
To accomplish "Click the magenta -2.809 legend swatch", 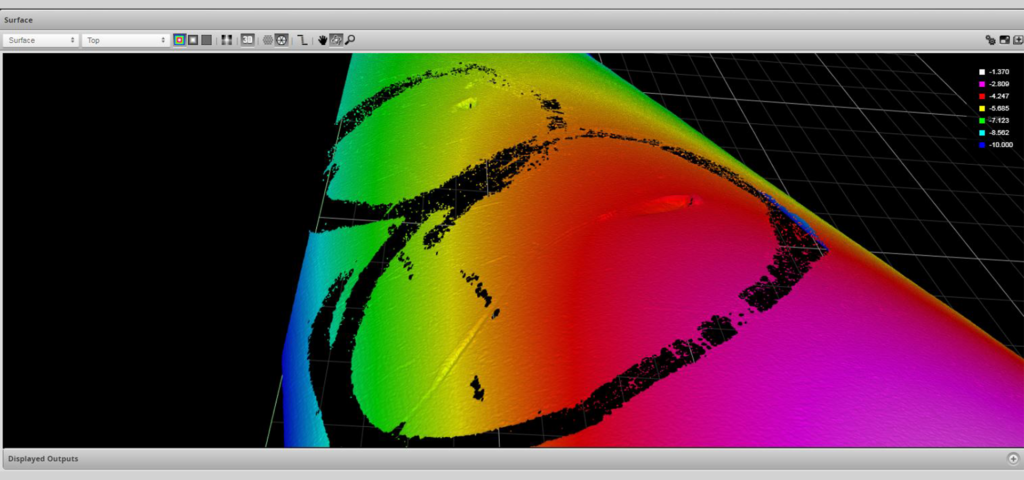I will (x=982, y=84).
